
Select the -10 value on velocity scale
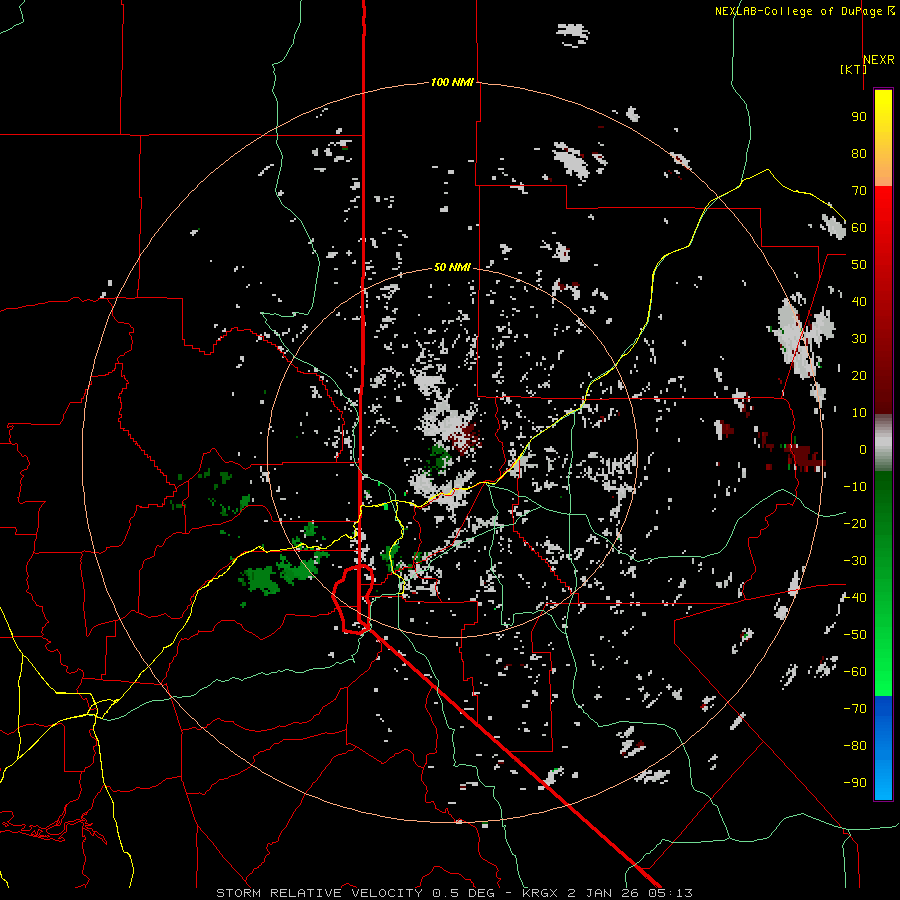(x=855, y=487)
